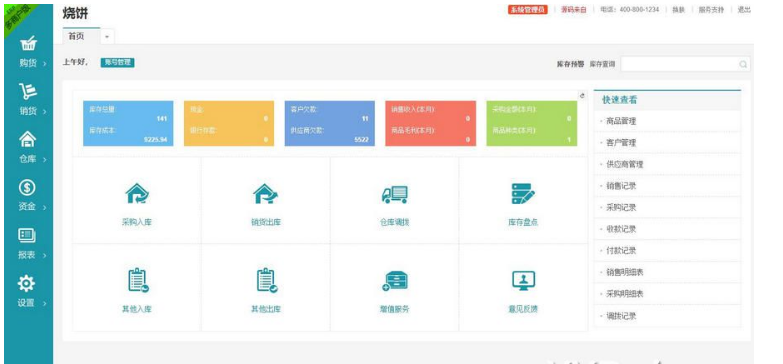Expand the 仓库 submenu chevron
Image resolution: width=783 pixels, height=364 pixels.
point(44,160)
